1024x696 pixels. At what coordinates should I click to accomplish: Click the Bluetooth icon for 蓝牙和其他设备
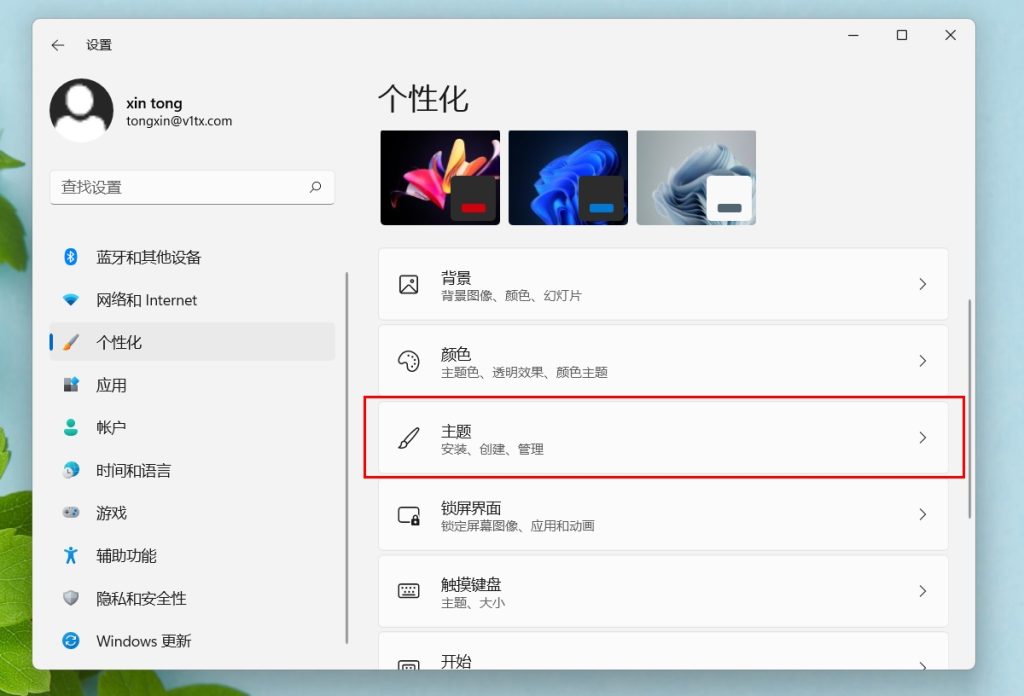pos(71,257)
